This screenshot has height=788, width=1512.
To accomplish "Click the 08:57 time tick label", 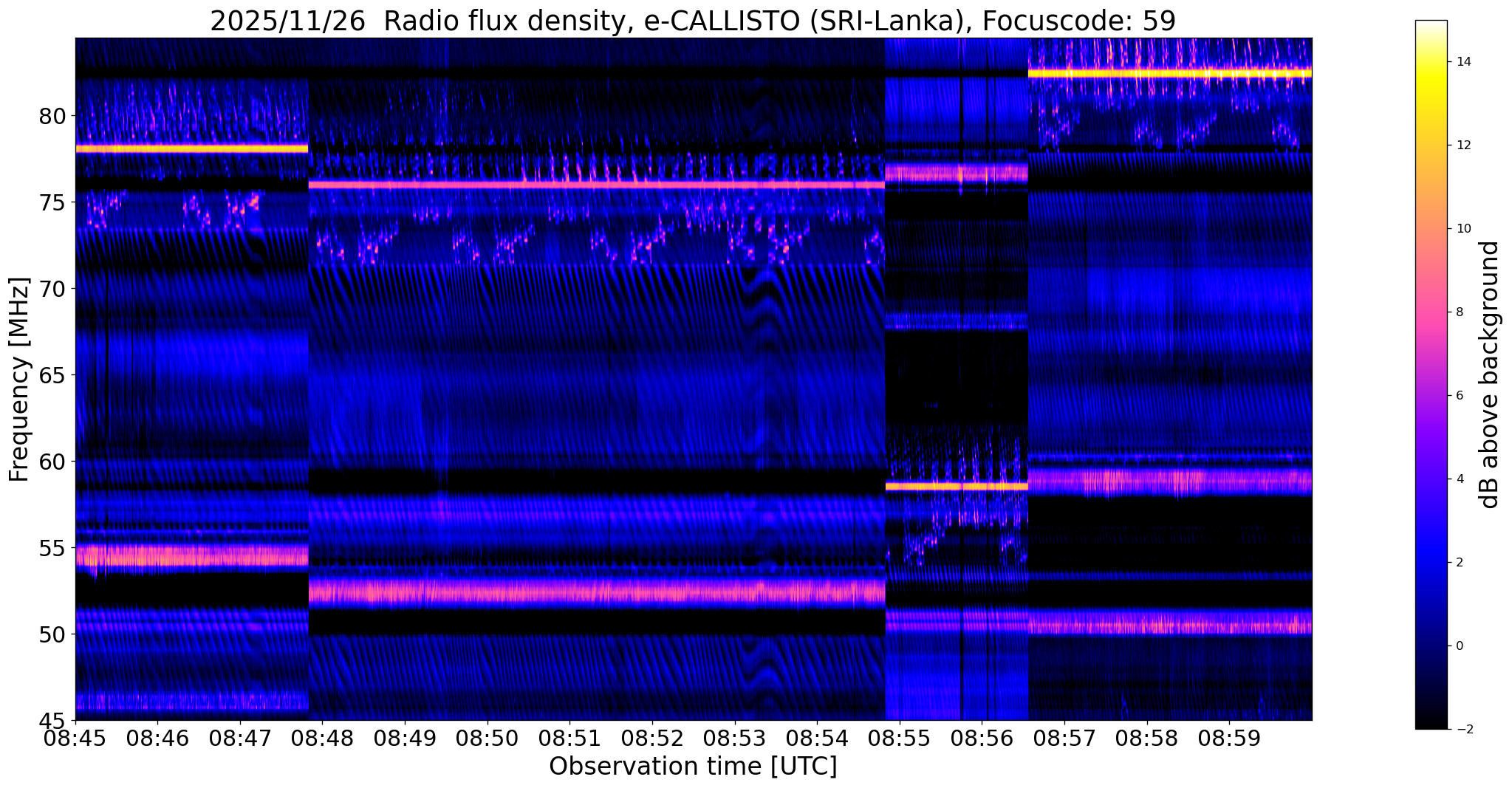I will click(x=1064, y=738).
